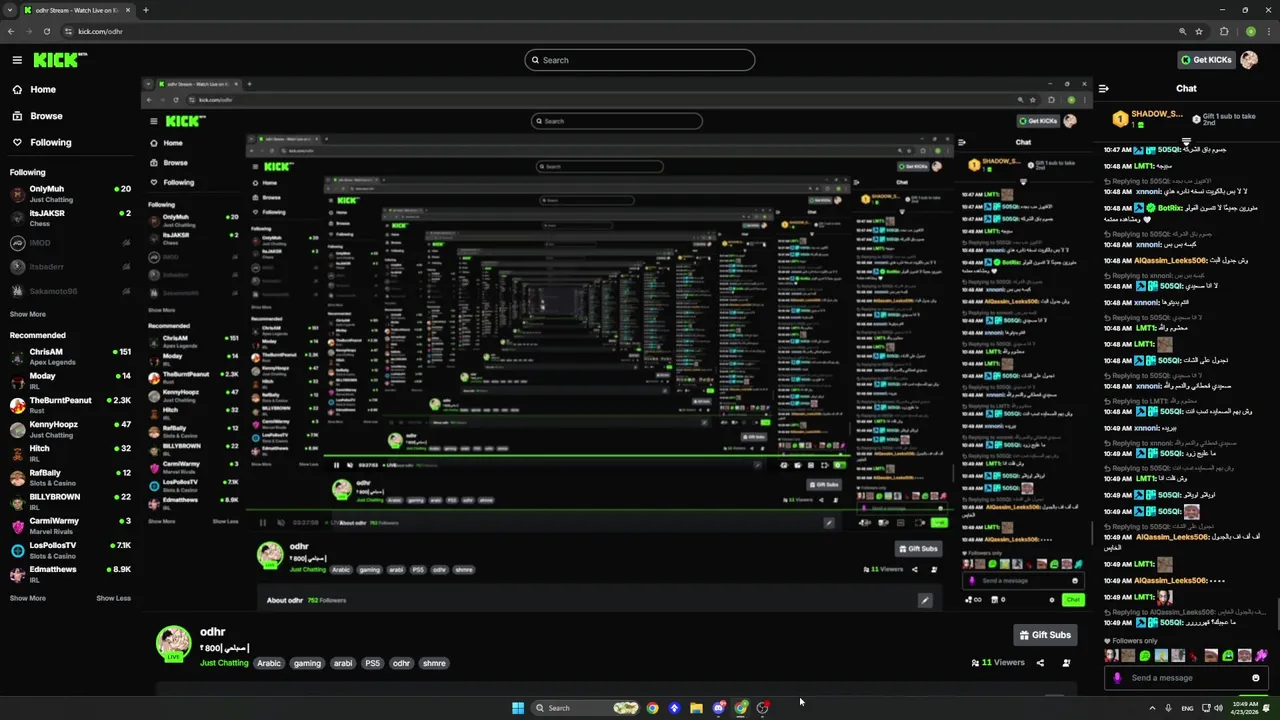Open TheBurntPeanut recommended channel
This screenshot has width=1280, height=720.
click(x=70, y=404)
